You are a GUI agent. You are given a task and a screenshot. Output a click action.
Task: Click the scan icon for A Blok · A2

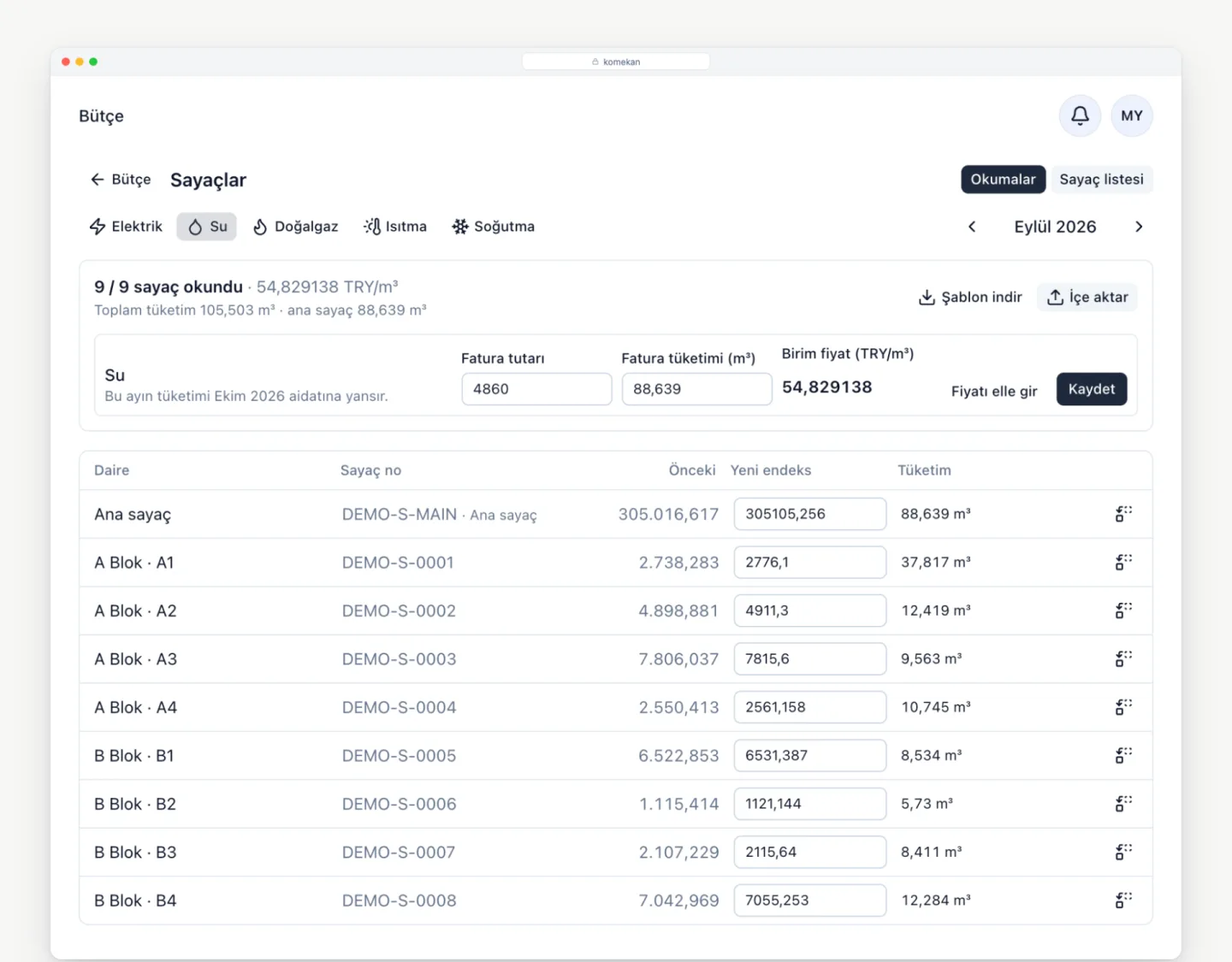pos(1123,611)
